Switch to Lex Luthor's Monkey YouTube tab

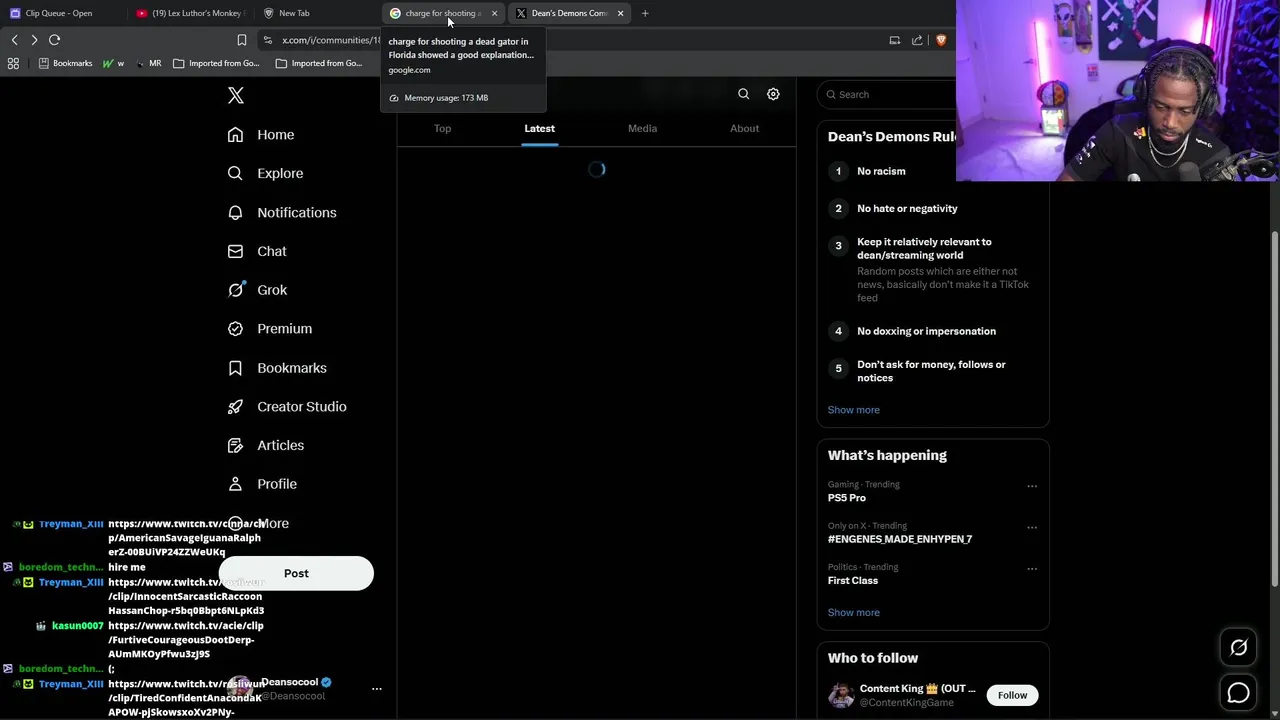190,13
